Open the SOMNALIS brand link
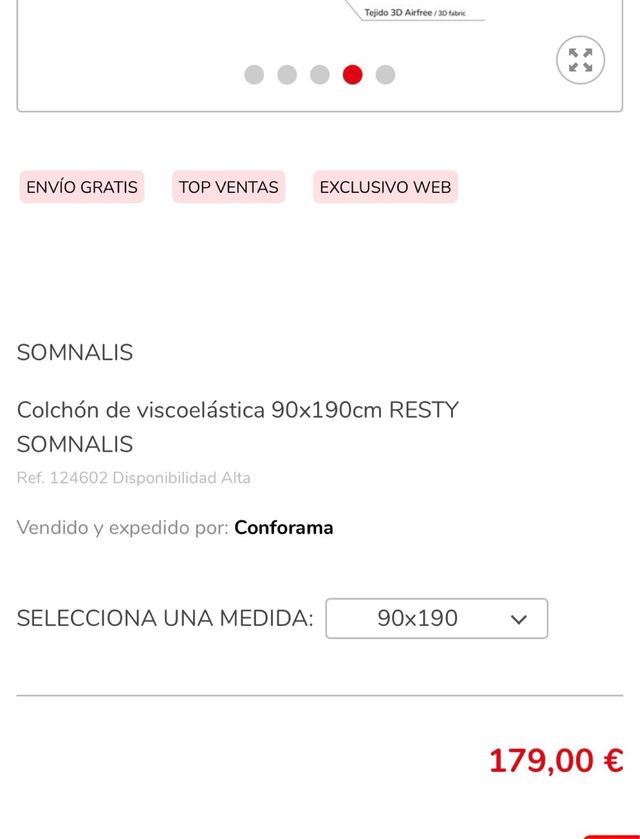Screen dimensions: 640x839 point(75,352)
